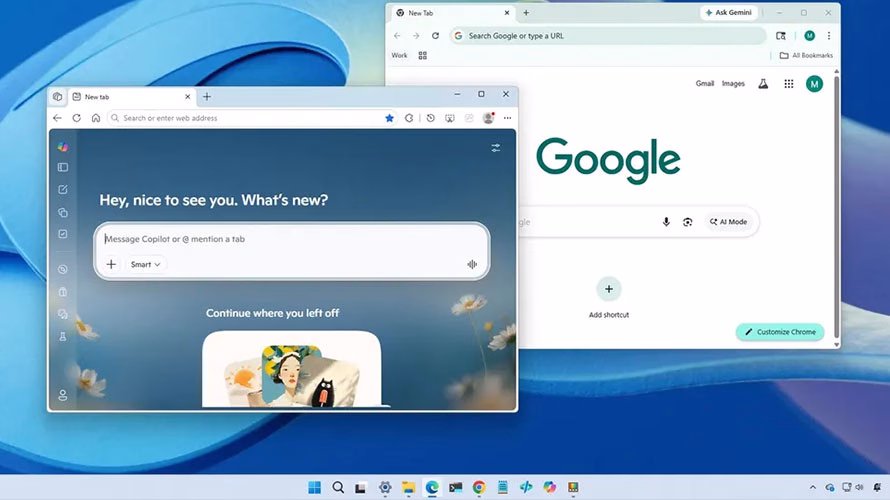Open Edge Settings and more ellipsis menu
The image size is (890, 500).
507,118
